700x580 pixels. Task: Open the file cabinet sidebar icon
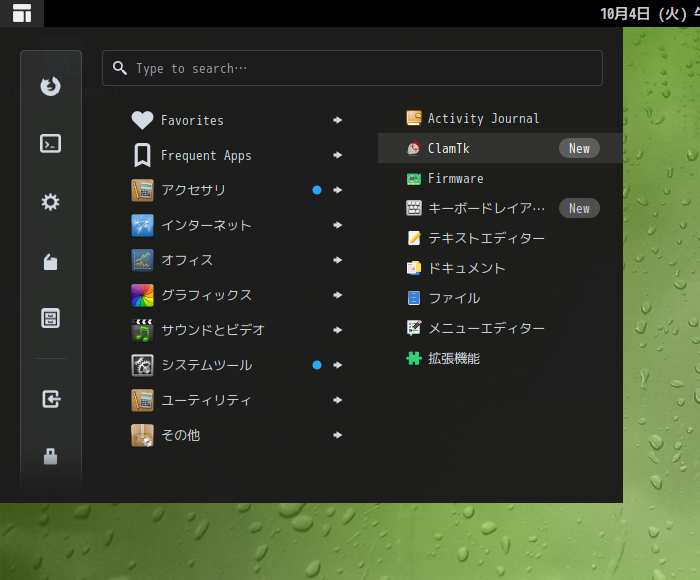click(x=50, y=318)
